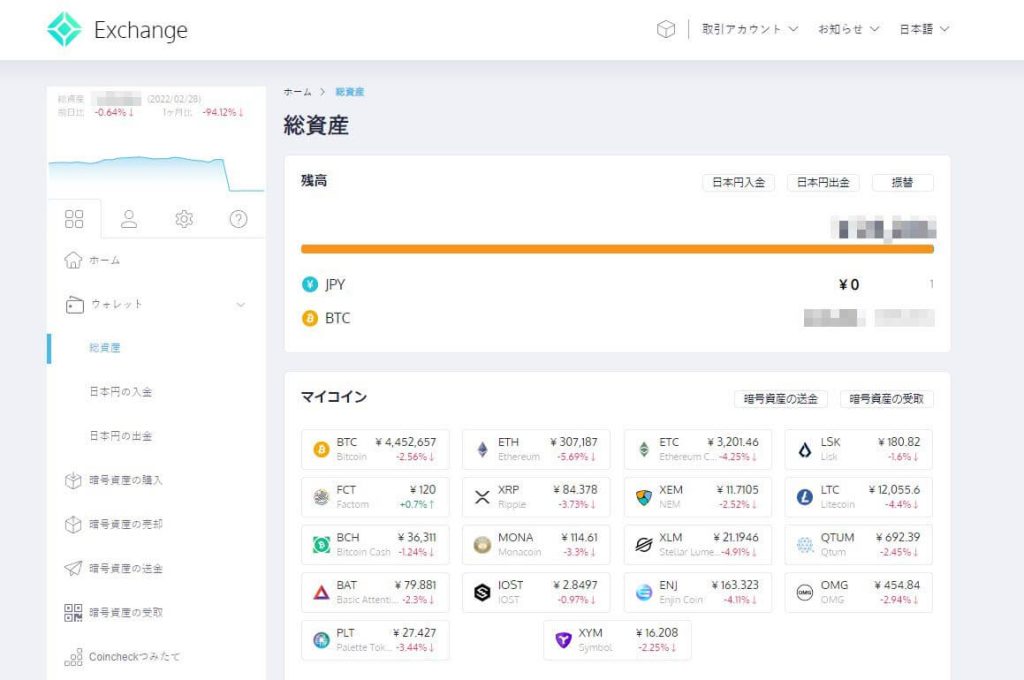The height and width of the screenshot is (680, 1024).
Task: Click the BAT triangle icon
Action: coord(321,592)
